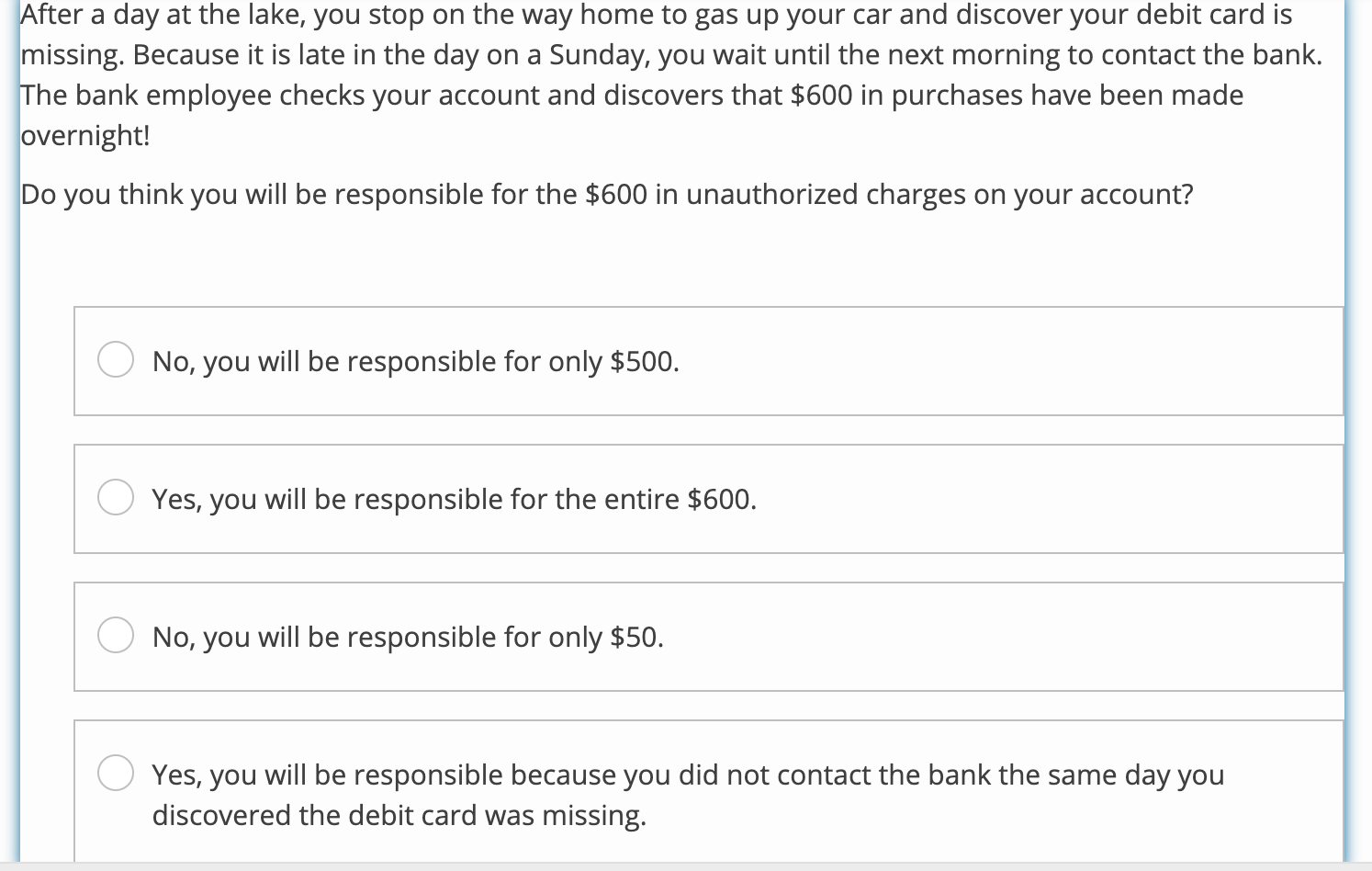Screen dimensions: 1372x871
Task: Click the second answer option box
Action: [707, 498]
